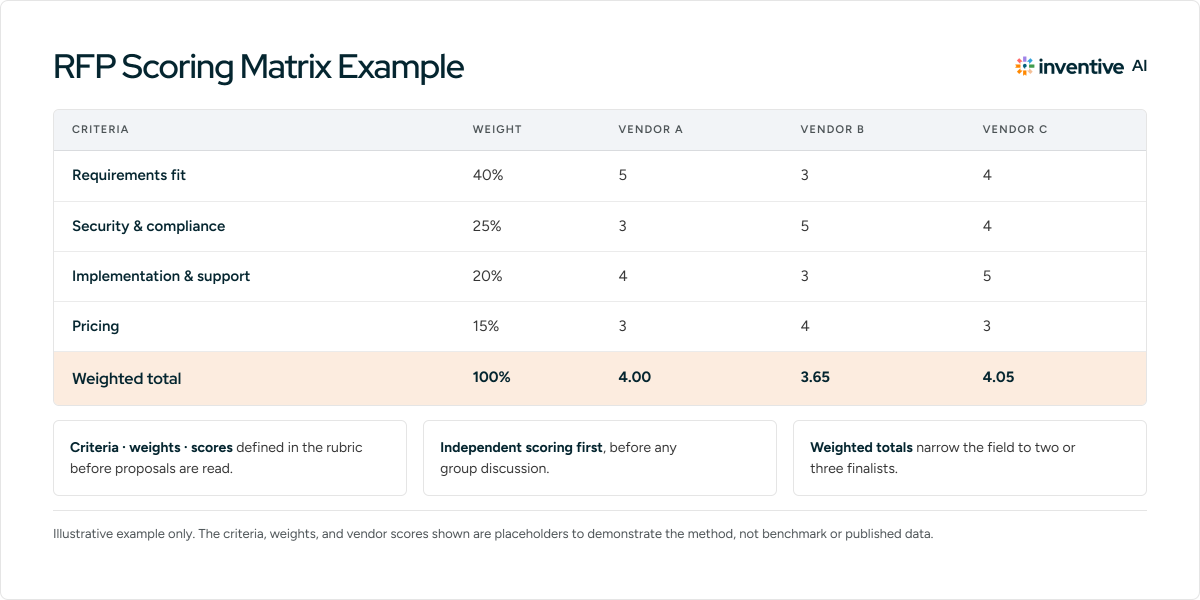Image resolution: width=1200 pixels, height=600 pixels.
Task: Click the WEIGHT column header
Action: 497,130
